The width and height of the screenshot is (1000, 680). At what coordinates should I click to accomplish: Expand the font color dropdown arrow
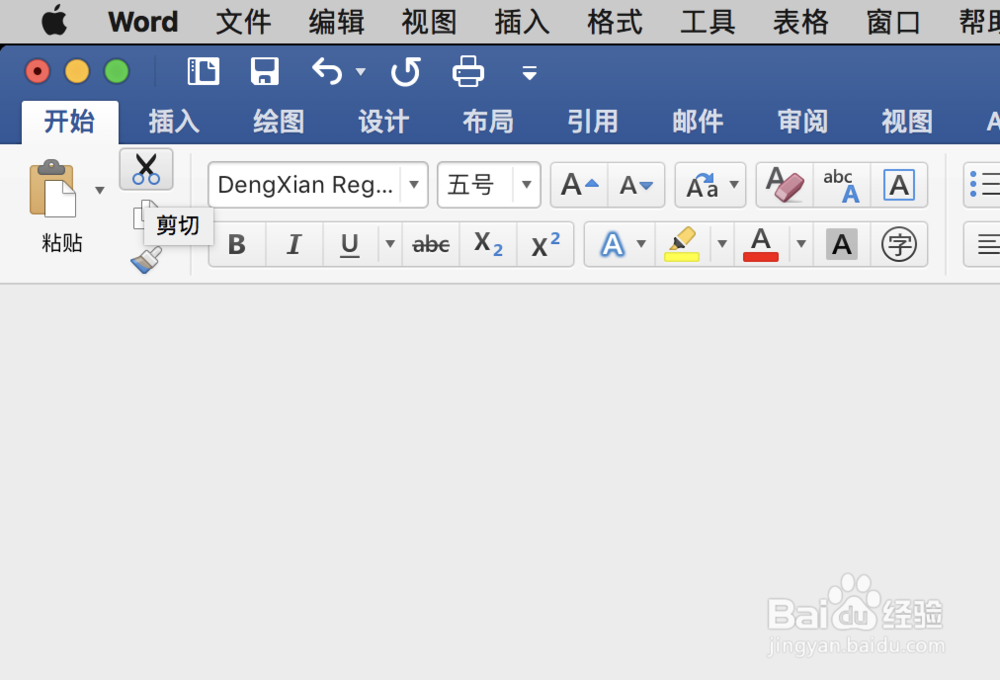802,244
